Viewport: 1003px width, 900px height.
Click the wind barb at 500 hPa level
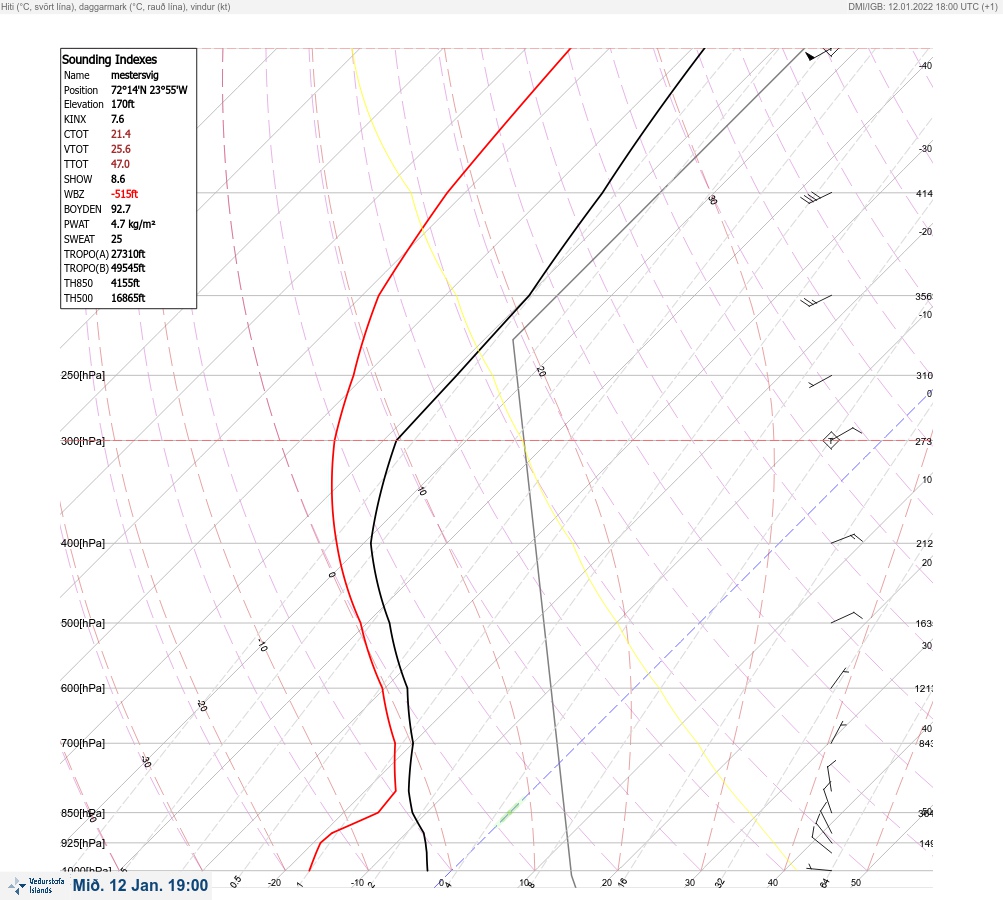coord(846,617)
